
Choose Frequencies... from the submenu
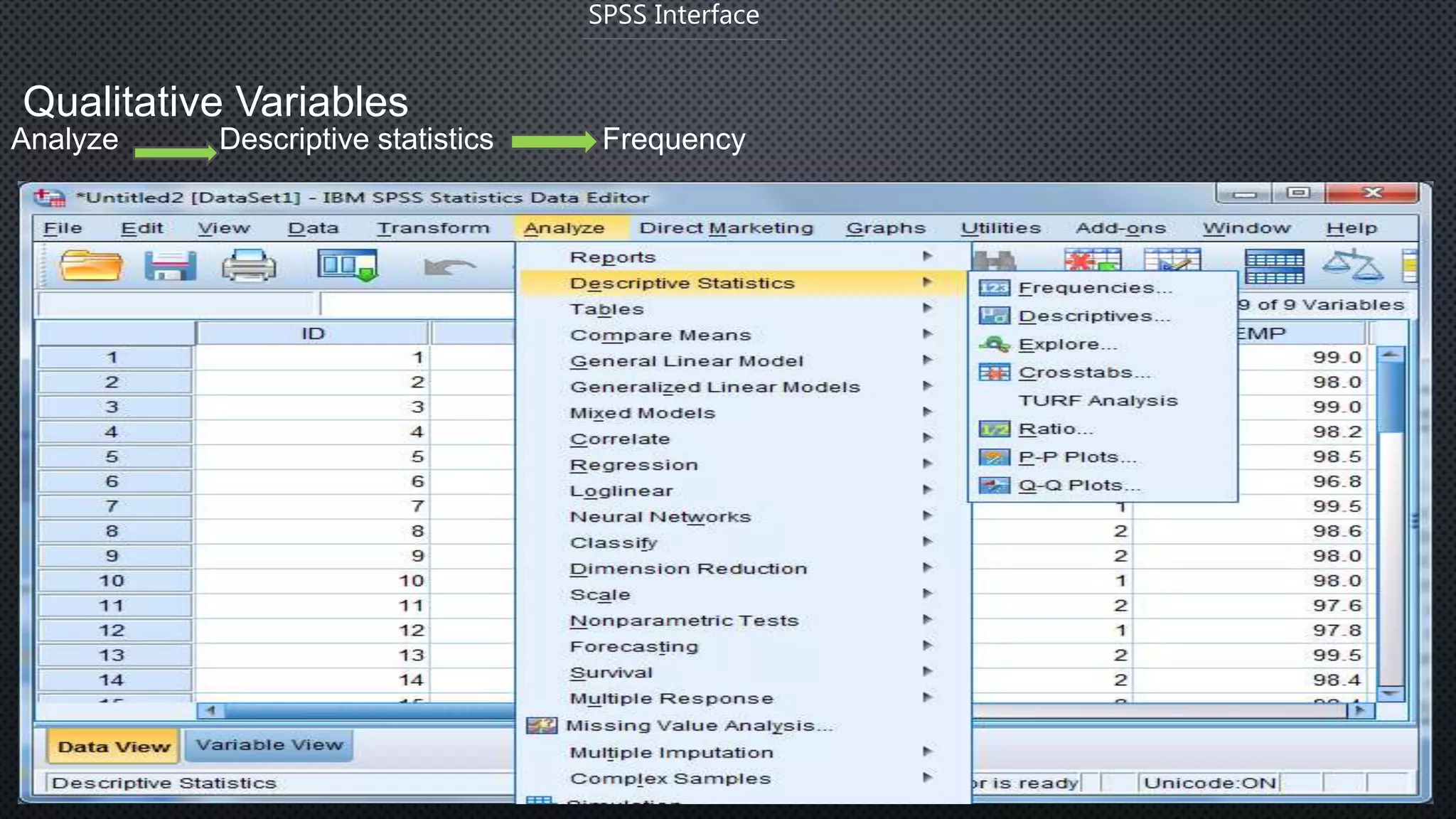[x=1095, y=288]
